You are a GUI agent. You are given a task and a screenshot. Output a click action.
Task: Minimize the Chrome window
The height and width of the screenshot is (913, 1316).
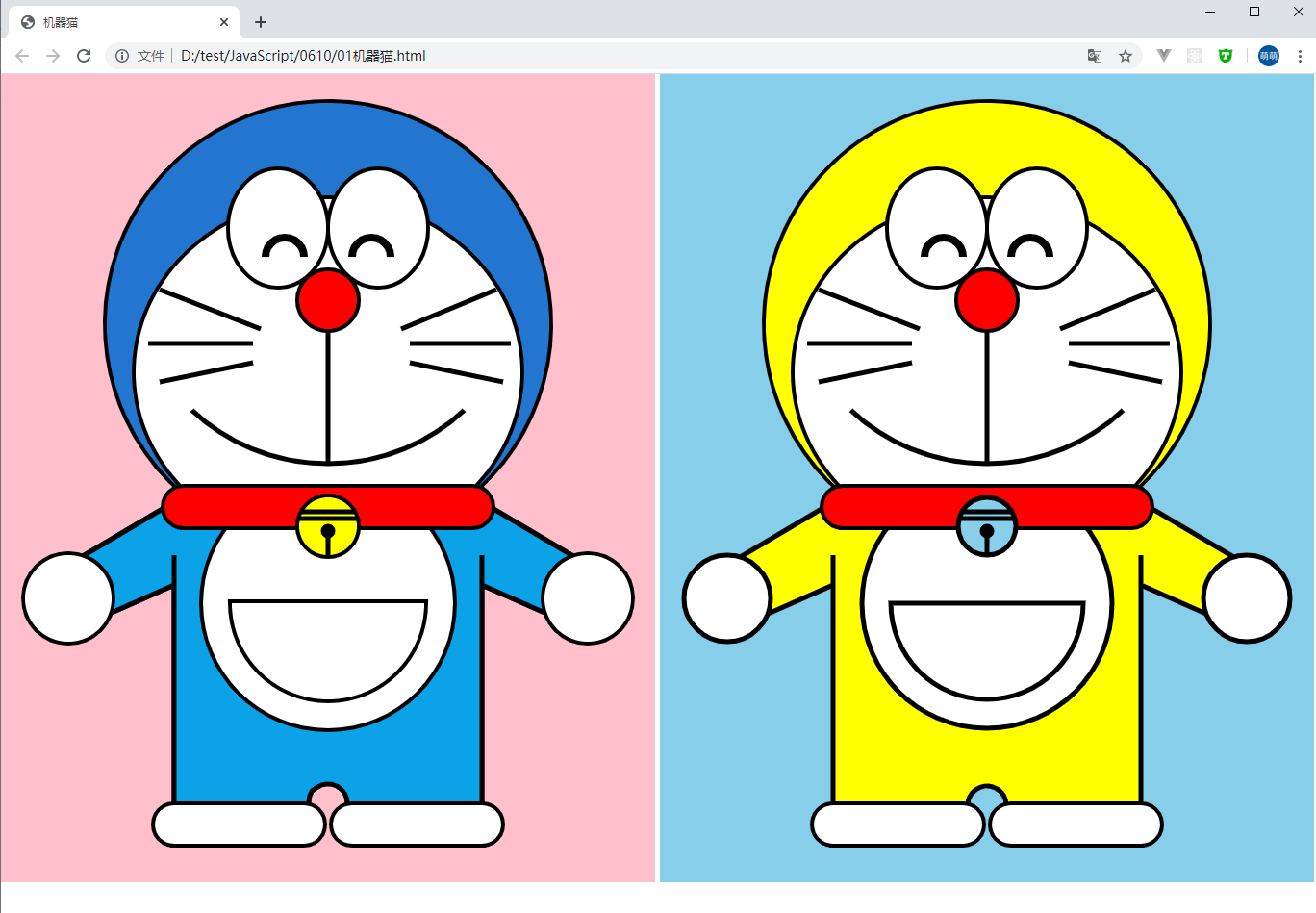[x=1210, y=12]
